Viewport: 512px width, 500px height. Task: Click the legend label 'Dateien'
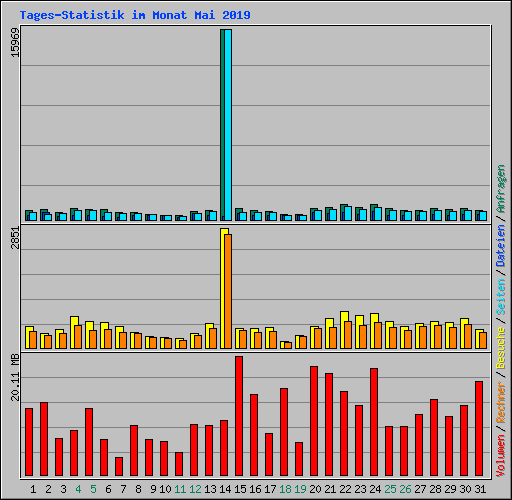(x=501, y=246)
